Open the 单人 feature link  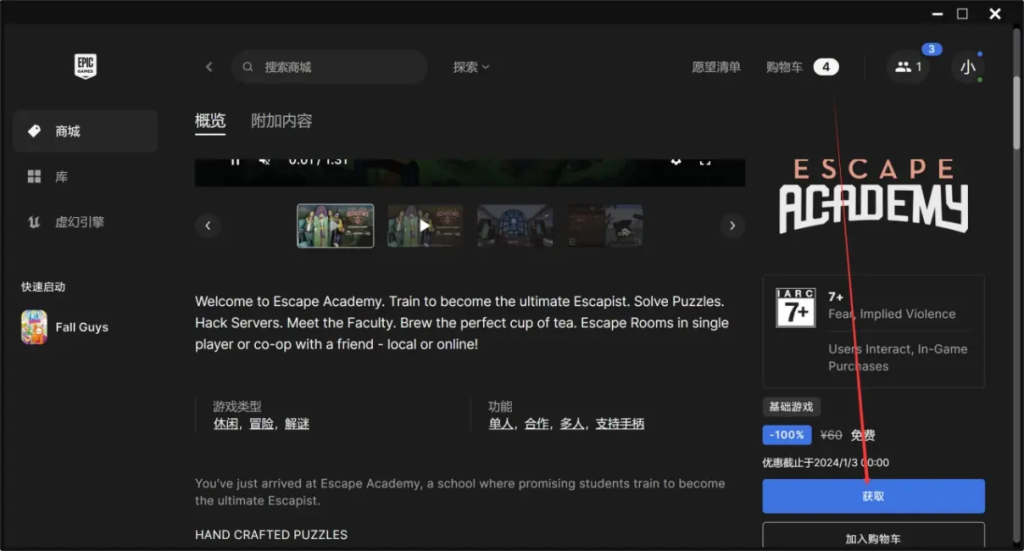pos(501,424)
